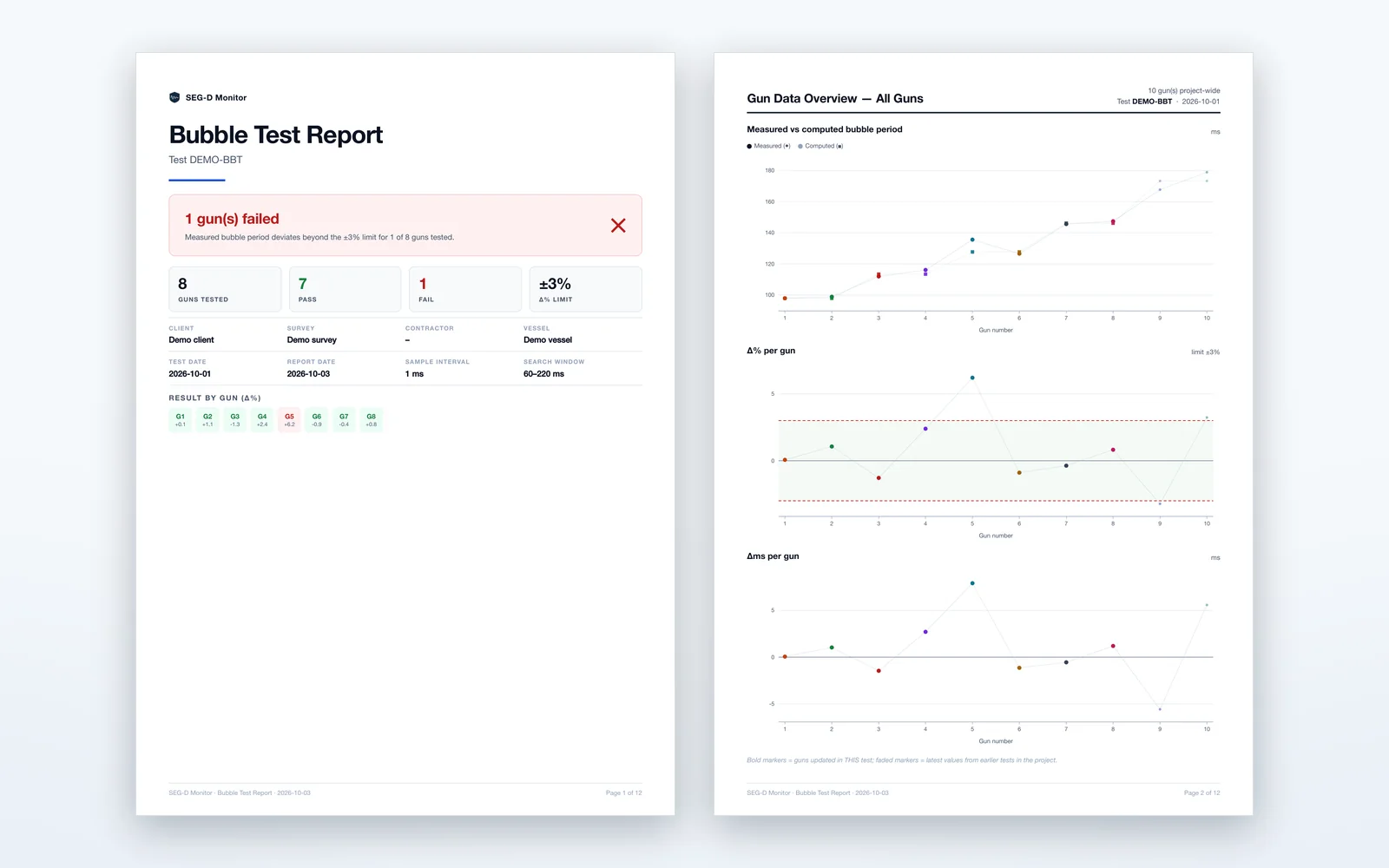Click the 8 Guns Tested summary card

(x=225, y=289)
